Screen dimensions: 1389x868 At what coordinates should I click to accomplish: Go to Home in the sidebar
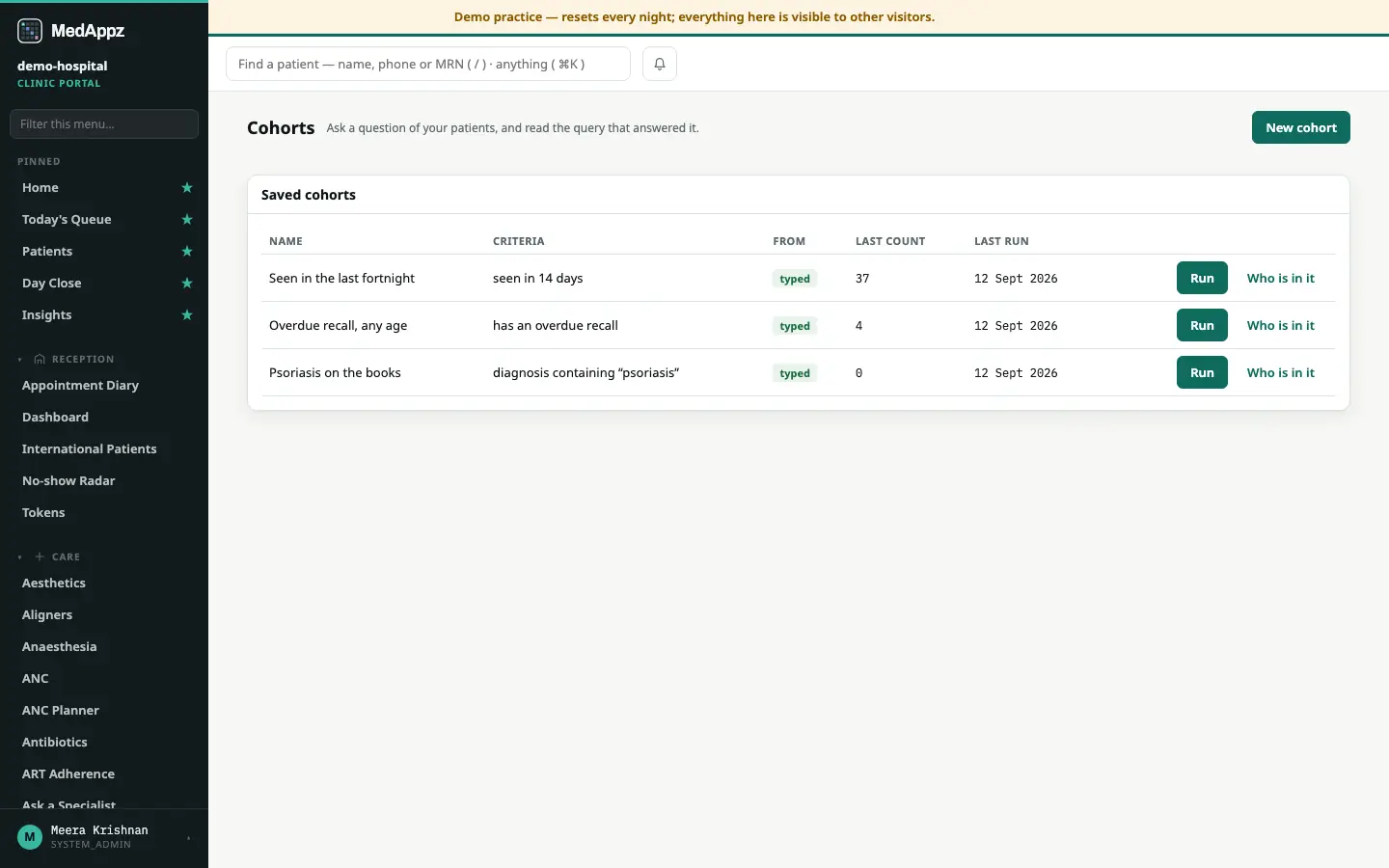click(41, 188)
